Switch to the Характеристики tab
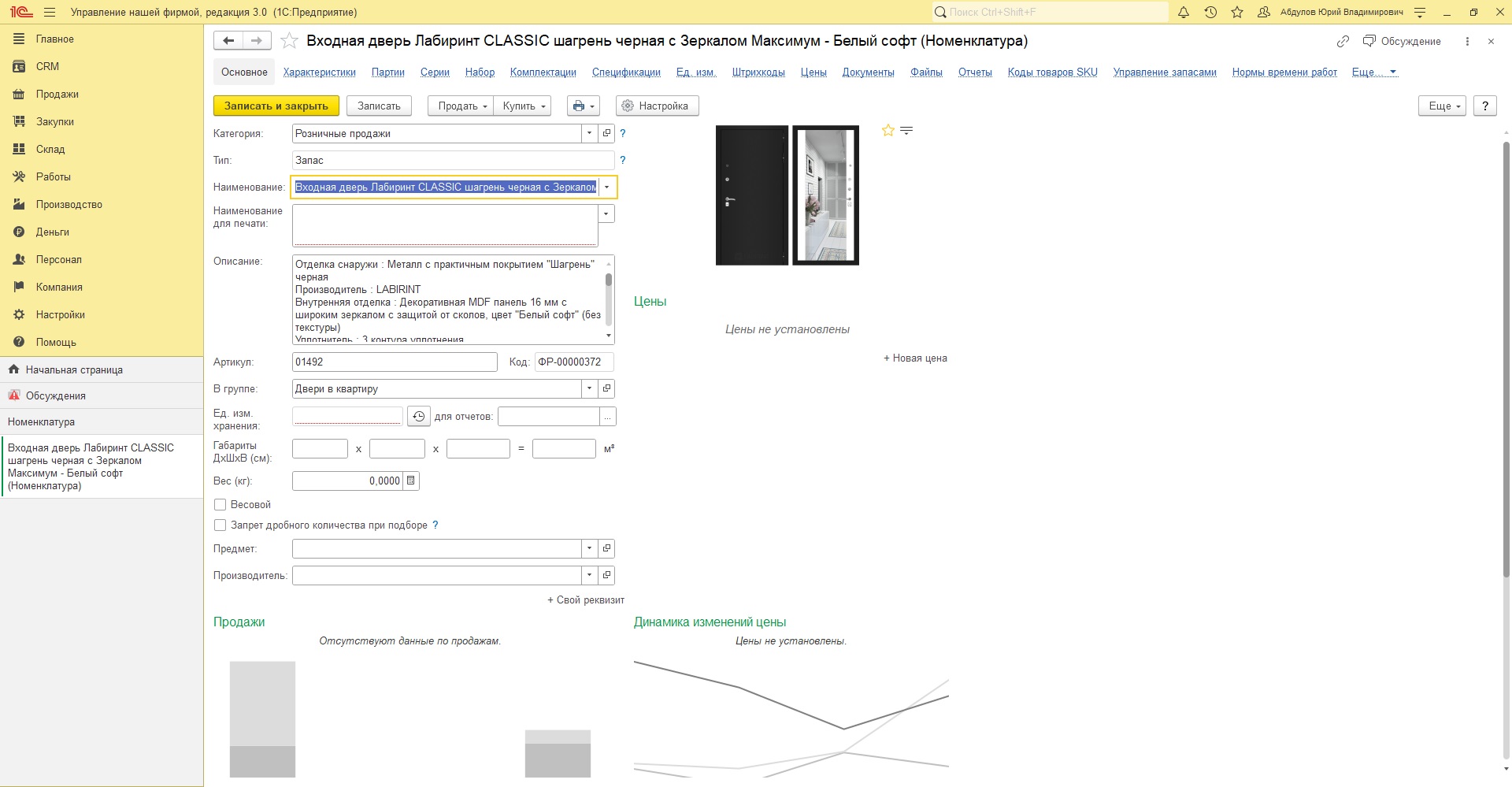The image size is (1512, 787). point(319,72)
